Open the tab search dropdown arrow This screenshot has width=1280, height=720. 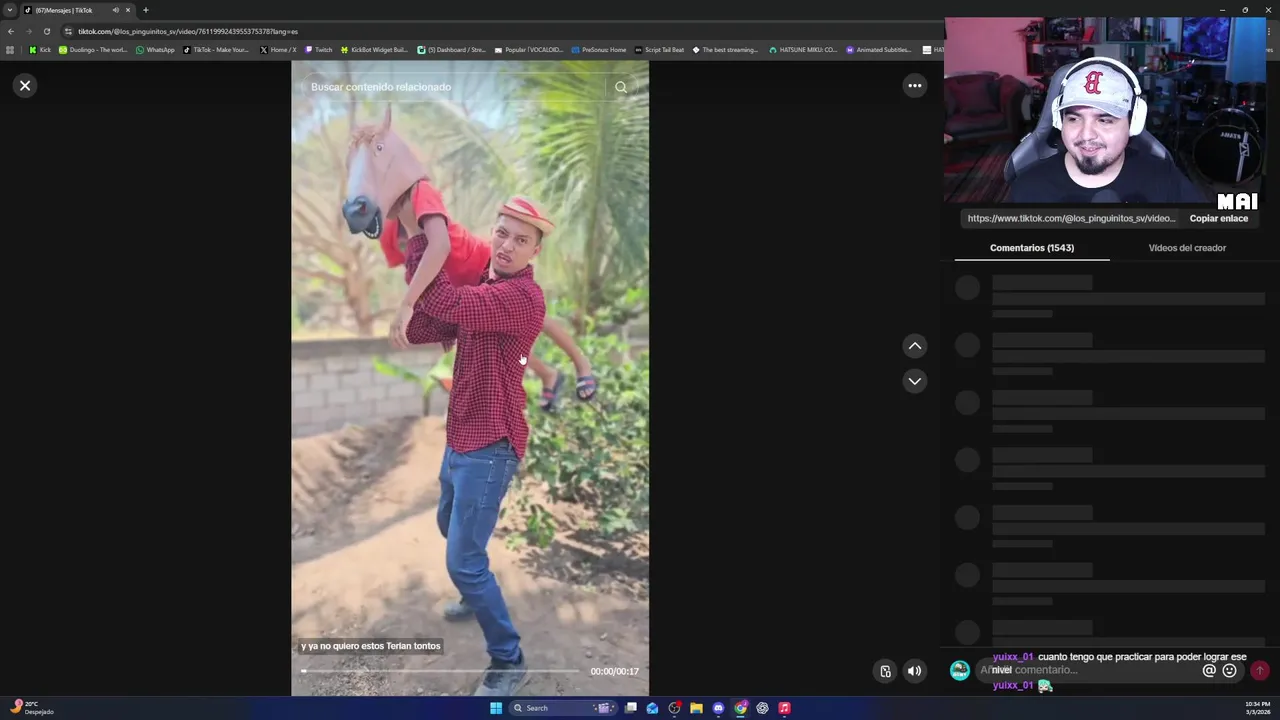(10, 10)
